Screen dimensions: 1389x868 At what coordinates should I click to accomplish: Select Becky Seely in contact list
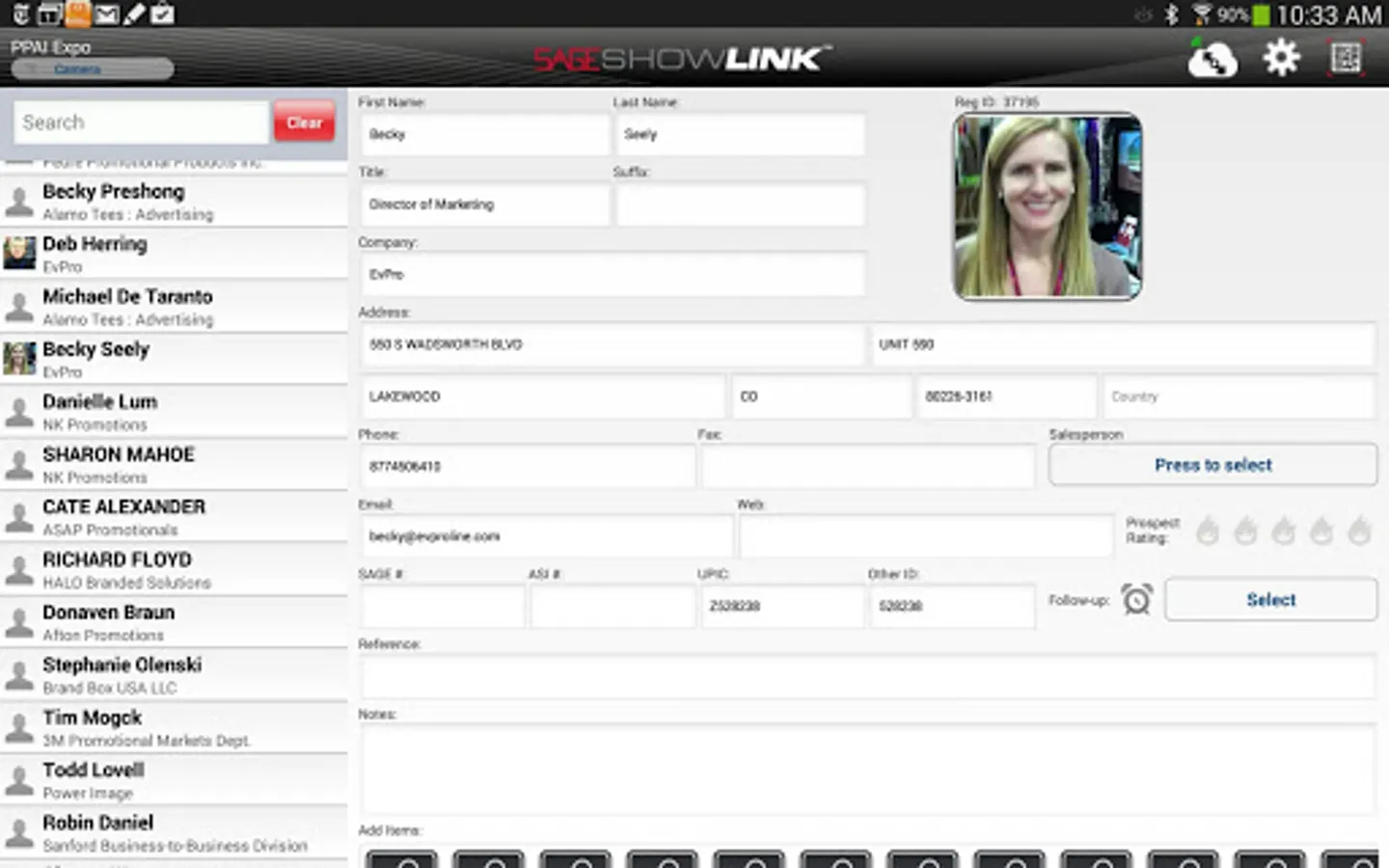point(174,359)
